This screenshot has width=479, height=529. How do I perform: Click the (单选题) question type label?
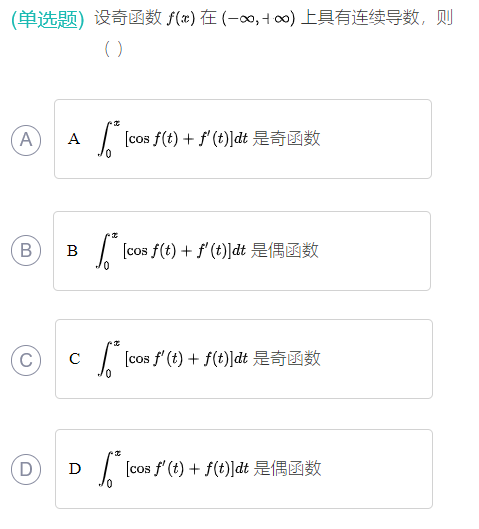pyautogui.click(x=48, y=20)
